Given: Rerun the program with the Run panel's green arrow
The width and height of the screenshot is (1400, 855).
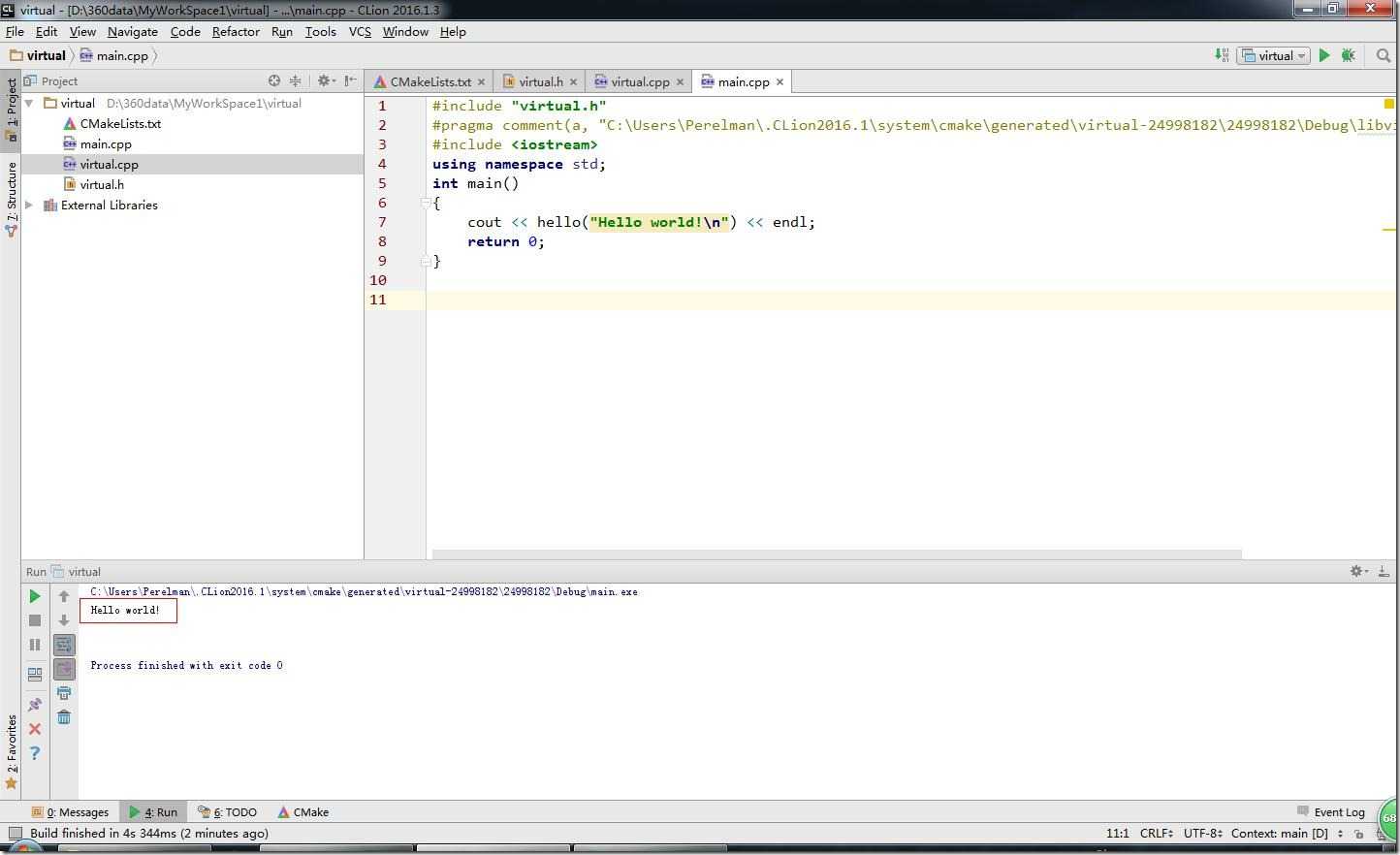Looking at the screenshot, I should coord(35,596).
